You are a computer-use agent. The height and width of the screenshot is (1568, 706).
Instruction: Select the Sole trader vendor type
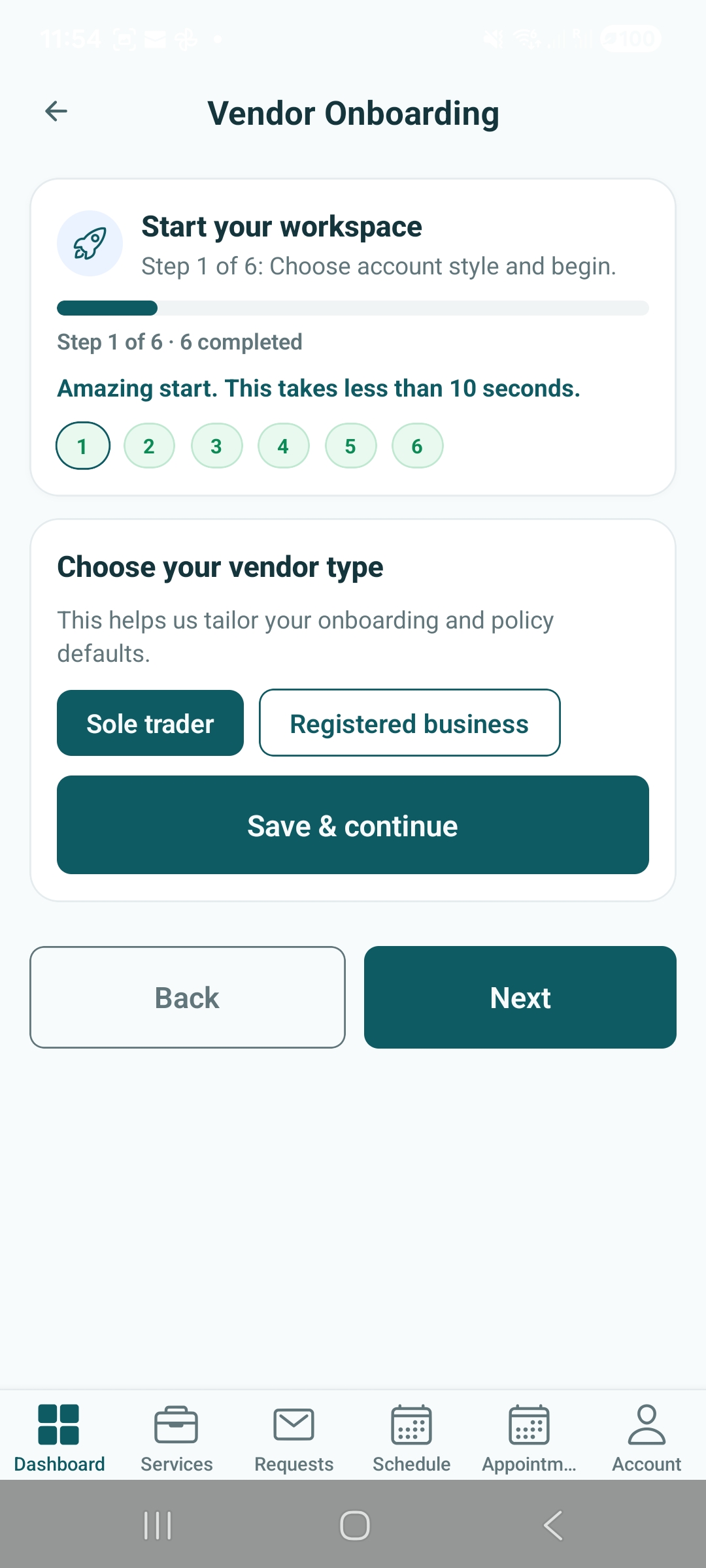point(150,723)
